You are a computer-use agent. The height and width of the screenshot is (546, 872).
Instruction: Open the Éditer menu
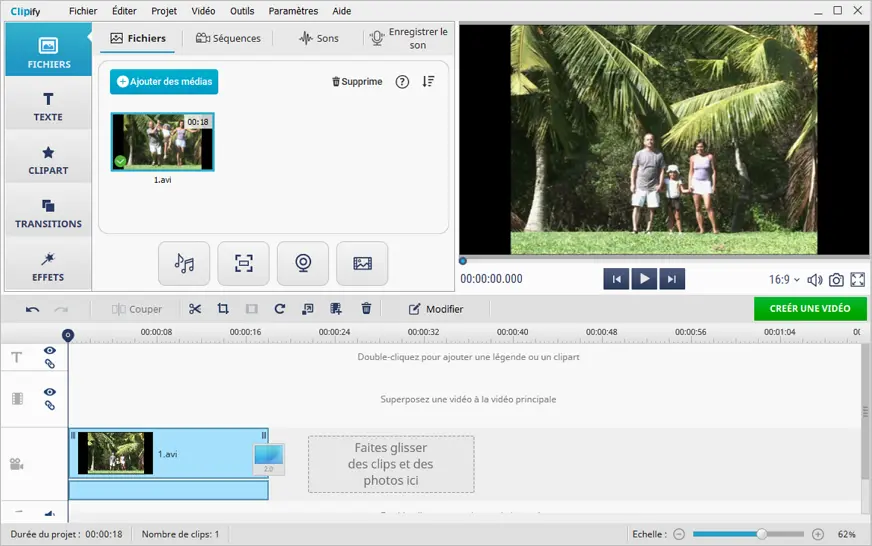(124, 11)
